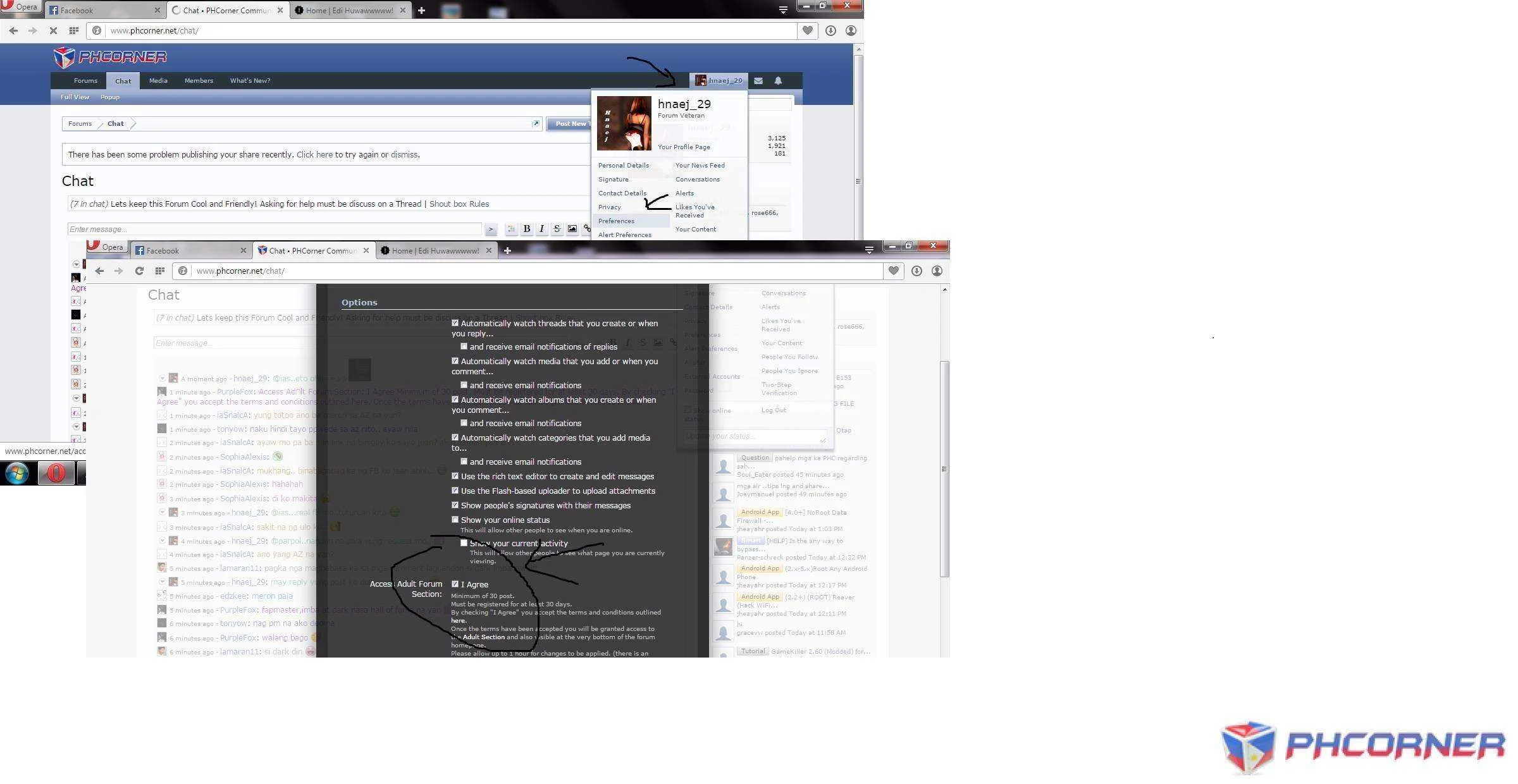Click the chat pop-out icon in breadcrumb bar
Screen dimensions: 1518x784
pyautogui.click(x=536, y=123)
